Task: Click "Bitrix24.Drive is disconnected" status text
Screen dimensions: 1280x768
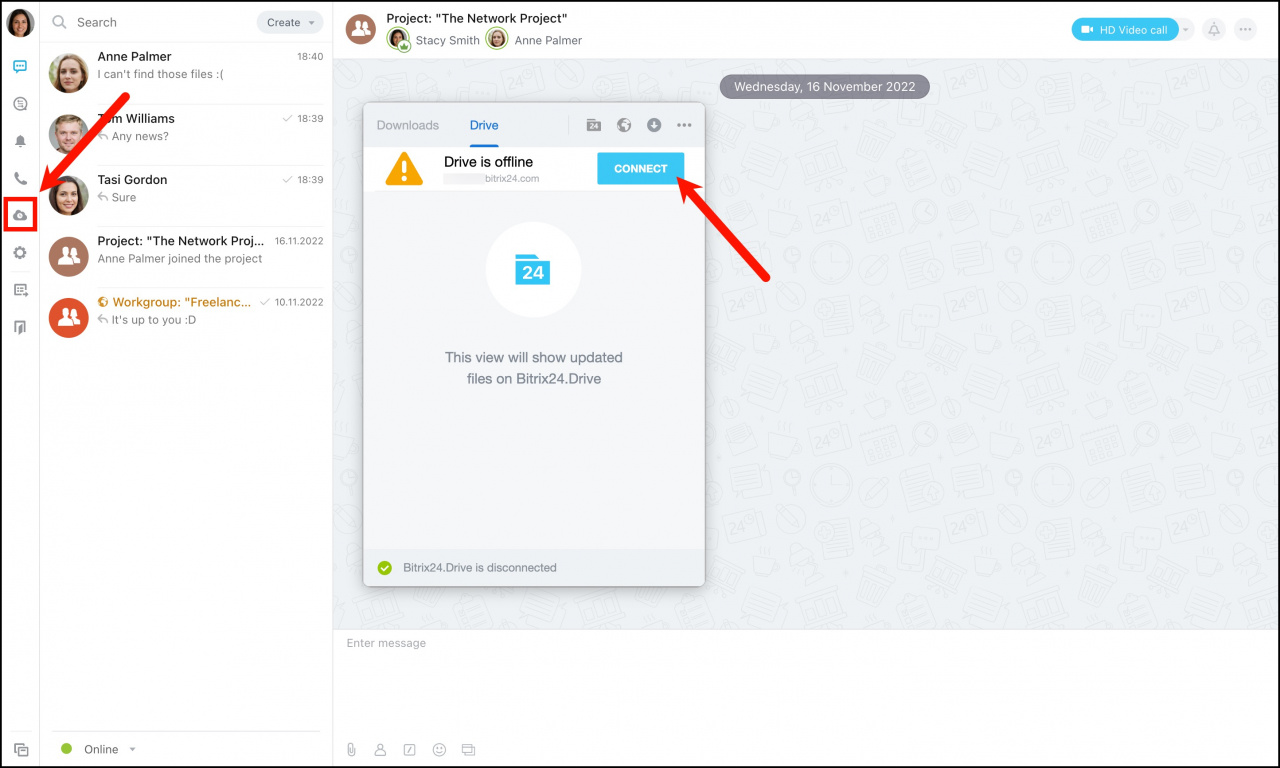Action: click(480, 567)
